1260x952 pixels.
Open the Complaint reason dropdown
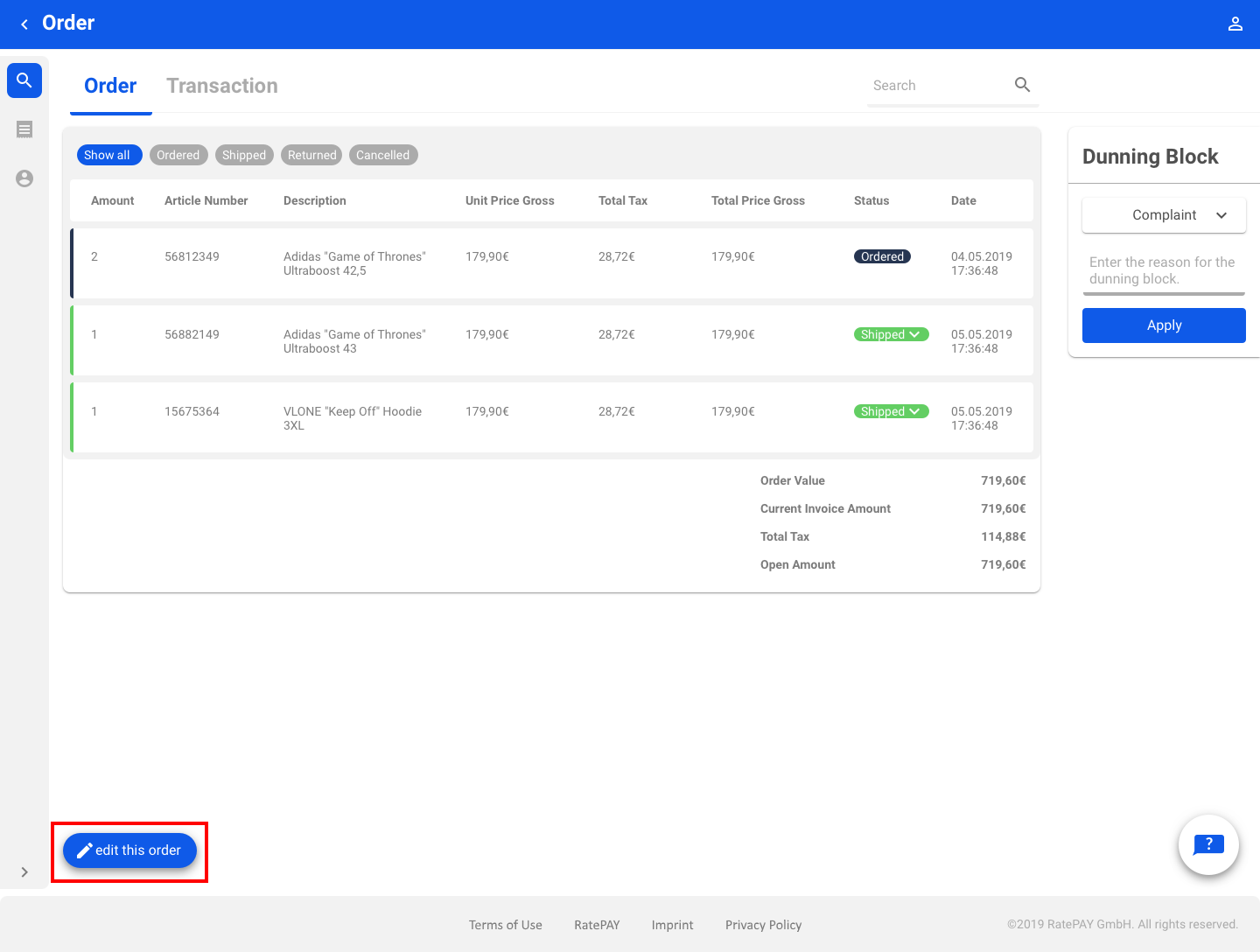click(1164, 215)
